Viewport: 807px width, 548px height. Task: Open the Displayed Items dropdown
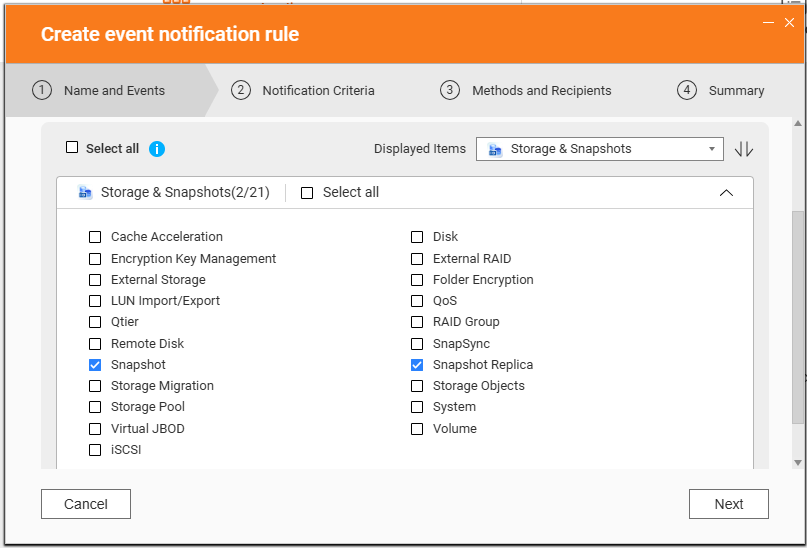click(600, 149)
